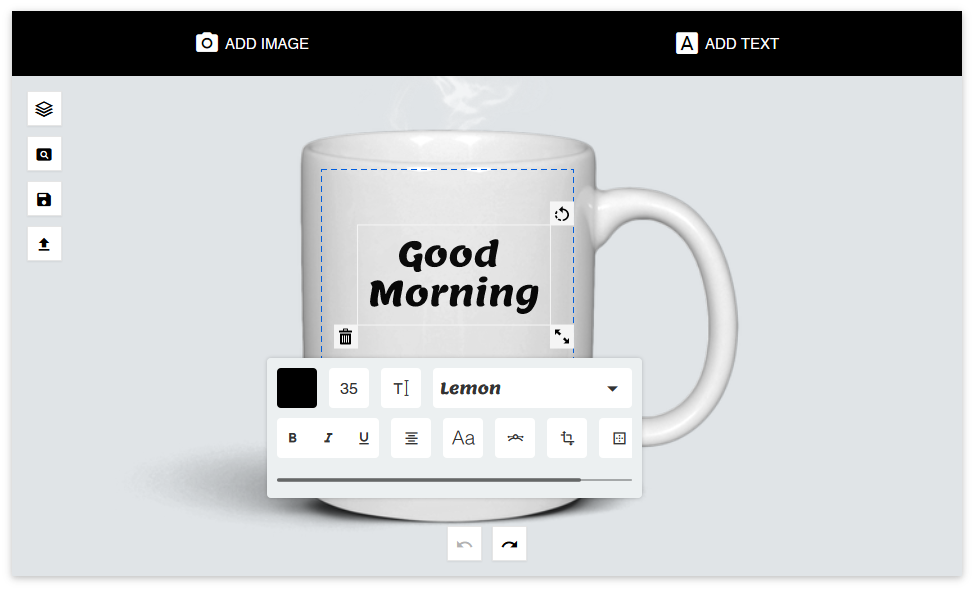The width and height of the screenshot is (975, 590).
Task: Open the curved text tool
Action: [x=515, y=438]
